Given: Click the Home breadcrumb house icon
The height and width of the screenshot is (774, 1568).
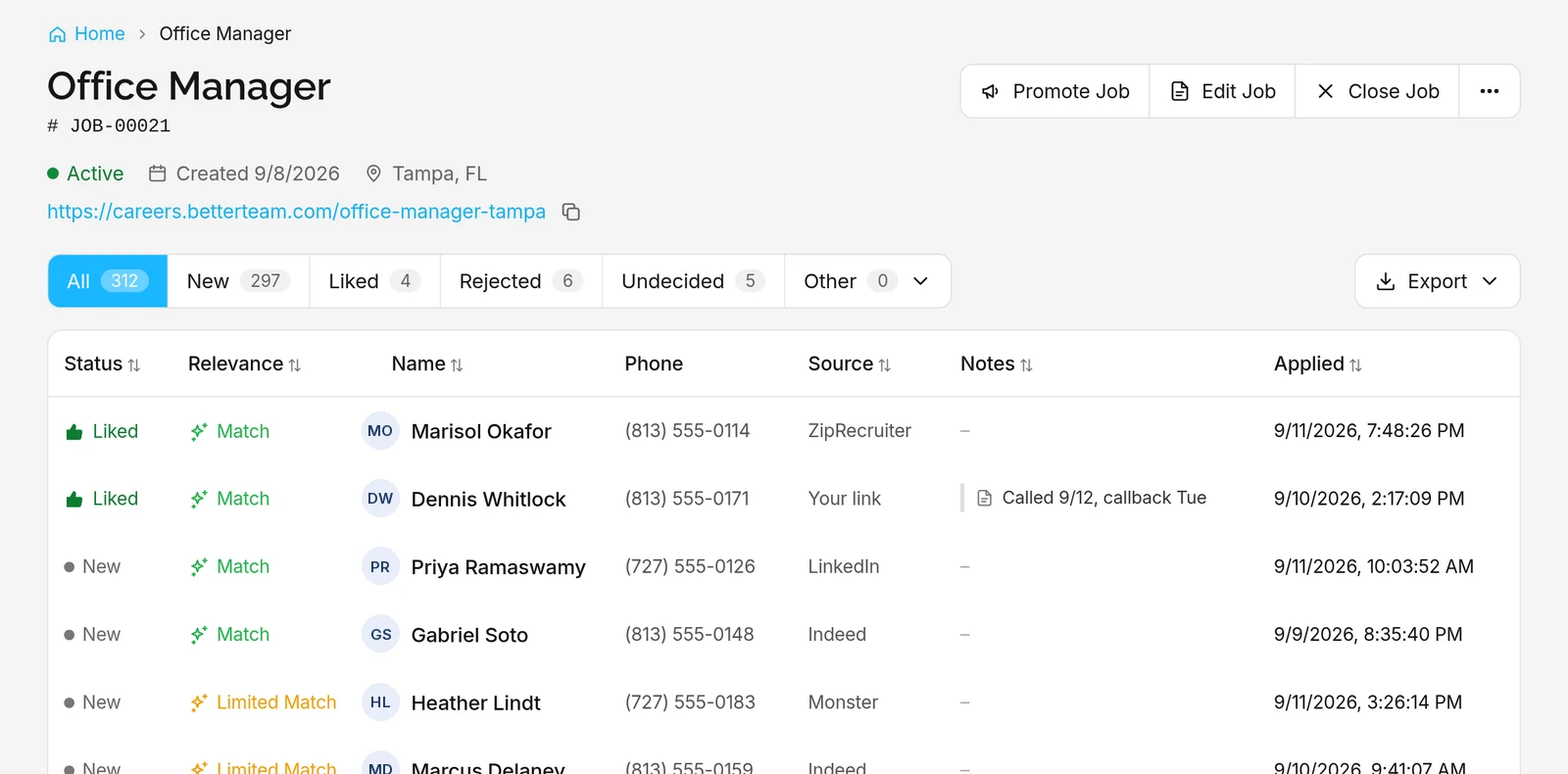Looking at the screenshot, I should click(58, 34).
